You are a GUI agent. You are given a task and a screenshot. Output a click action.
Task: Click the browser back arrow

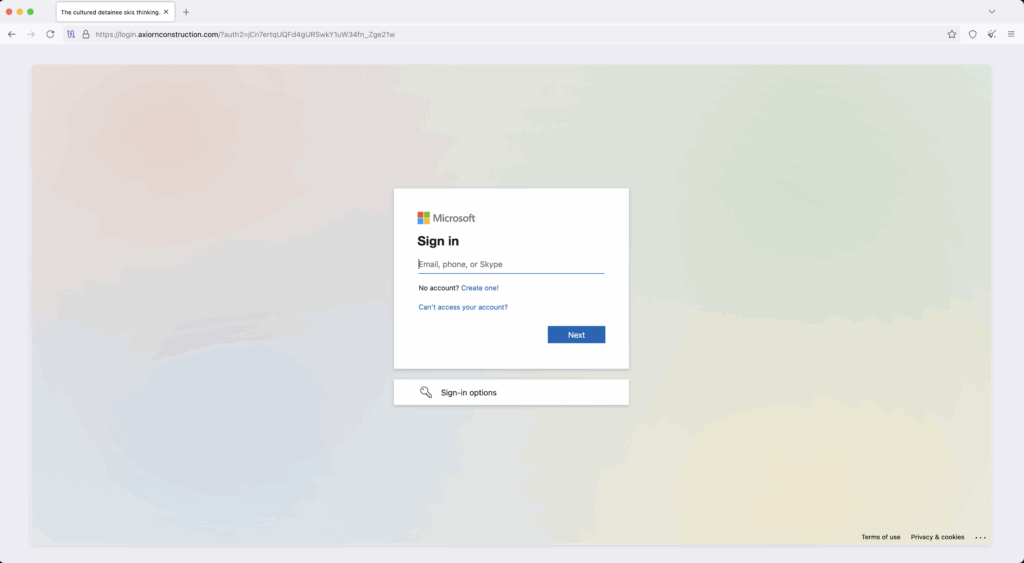point(12,34)
